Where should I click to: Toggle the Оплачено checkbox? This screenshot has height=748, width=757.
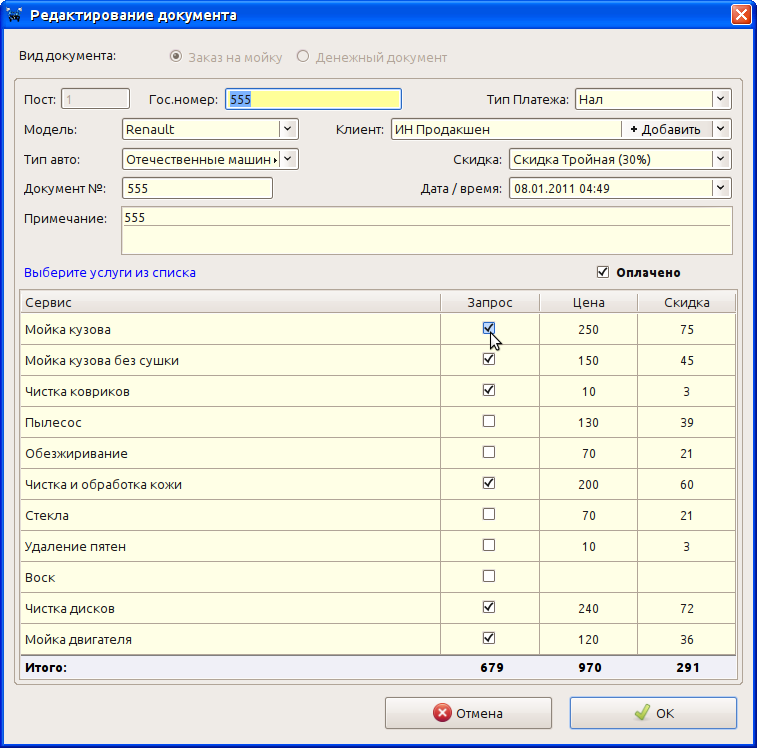tap(602, 272)
